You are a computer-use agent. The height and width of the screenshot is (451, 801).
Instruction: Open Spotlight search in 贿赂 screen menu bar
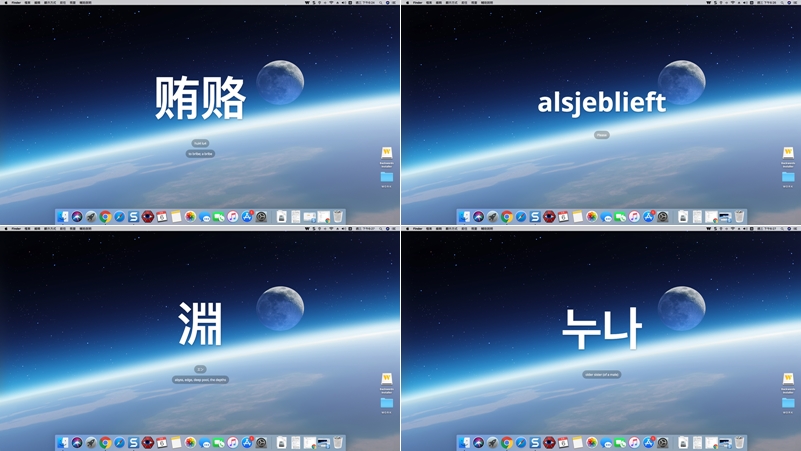tap(381, 3)
